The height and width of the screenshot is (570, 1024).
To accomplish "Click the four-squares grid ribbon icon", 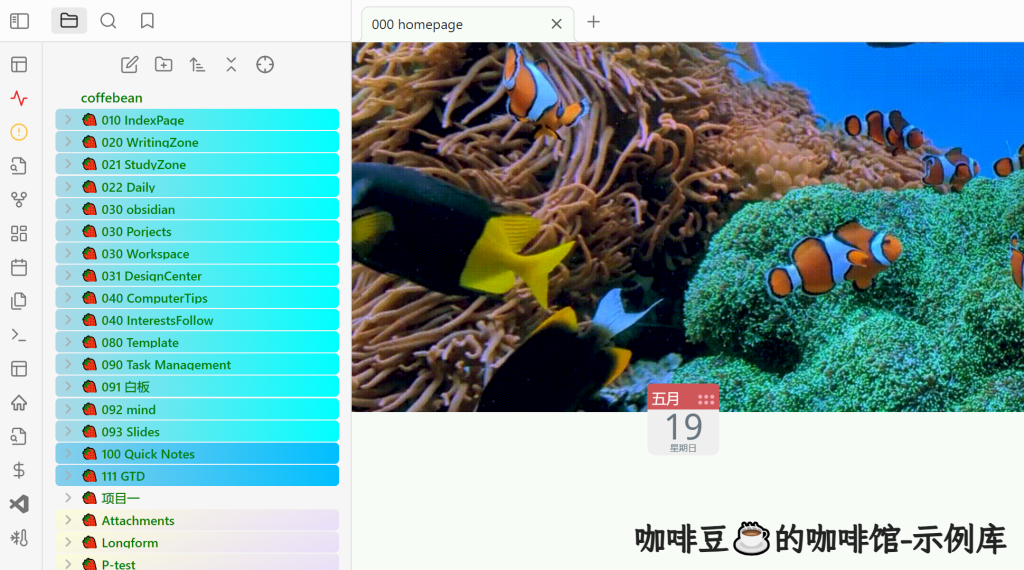I will [x=19, y=234].
